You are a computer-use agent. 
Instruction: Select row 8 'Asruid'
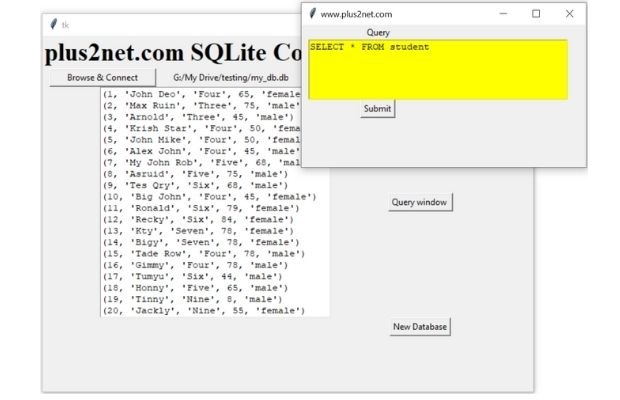[x=195, y=174]
